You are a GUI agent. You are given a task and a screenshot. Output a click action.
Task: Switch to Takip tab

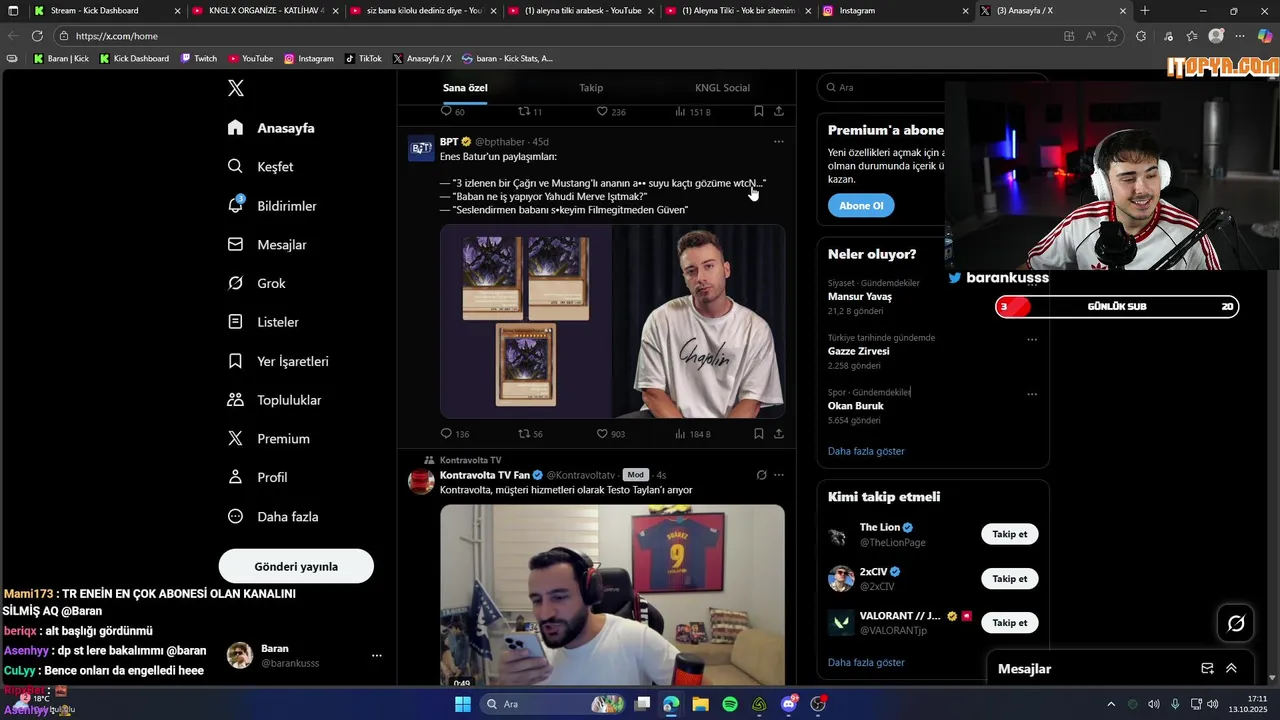[x=591, y=88]
